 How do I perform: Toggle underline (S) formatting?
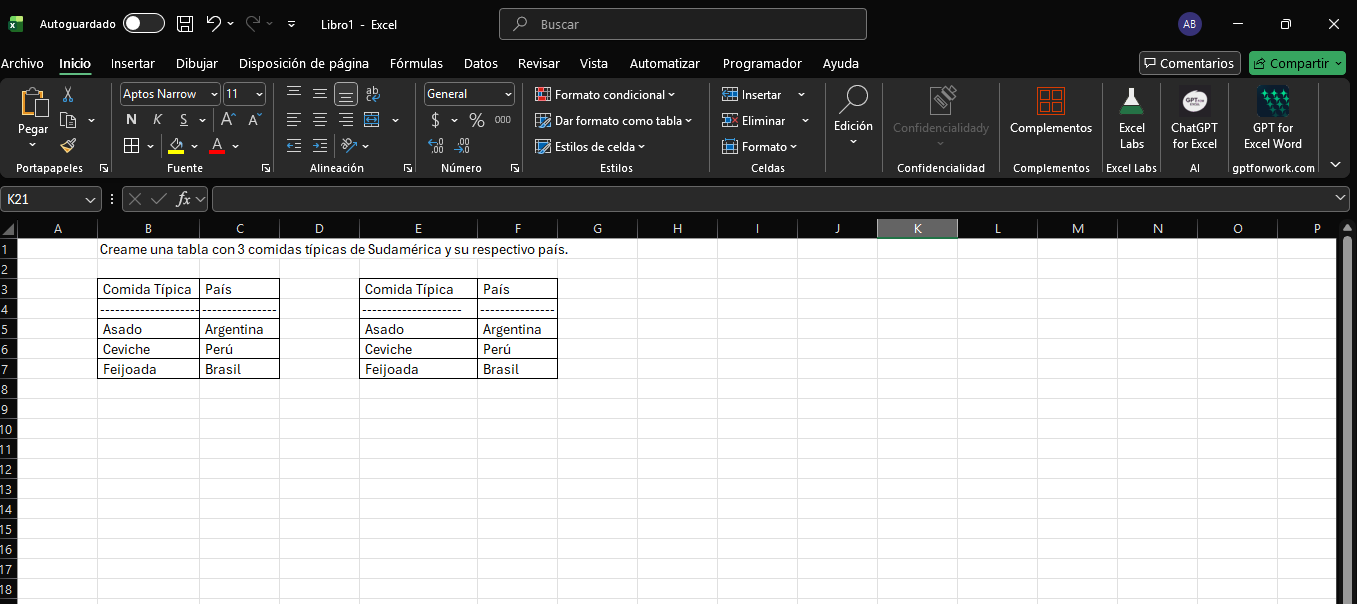tap(182, 120)
